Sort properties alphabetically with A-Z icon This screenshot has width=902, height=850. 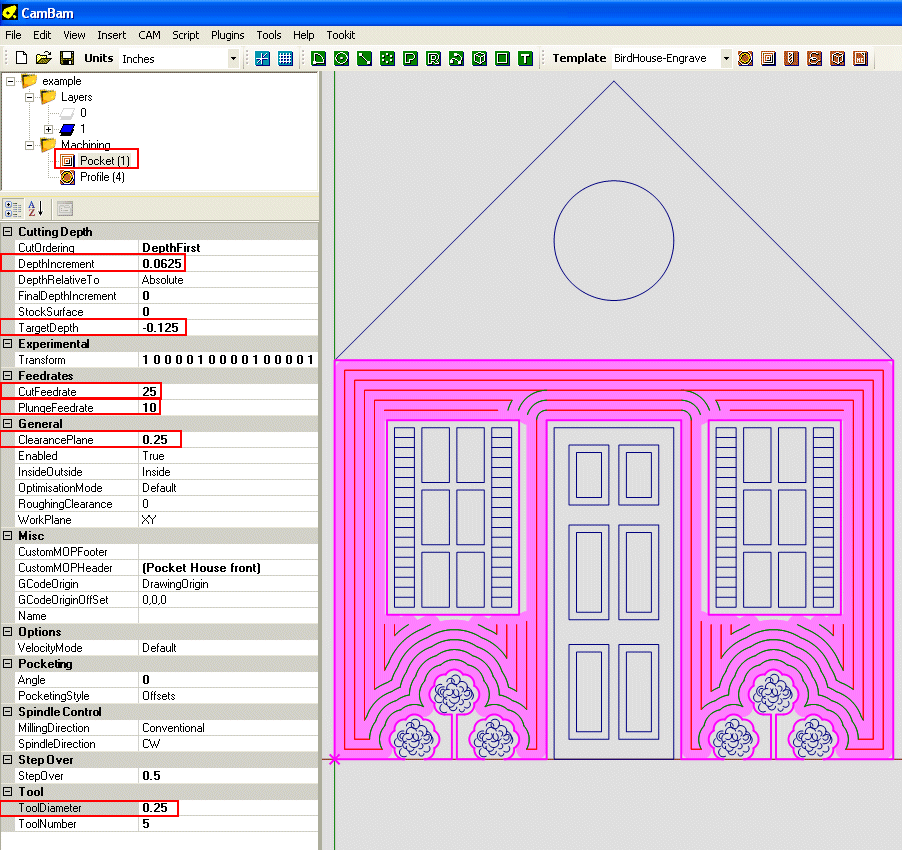[x=35, y=209]
